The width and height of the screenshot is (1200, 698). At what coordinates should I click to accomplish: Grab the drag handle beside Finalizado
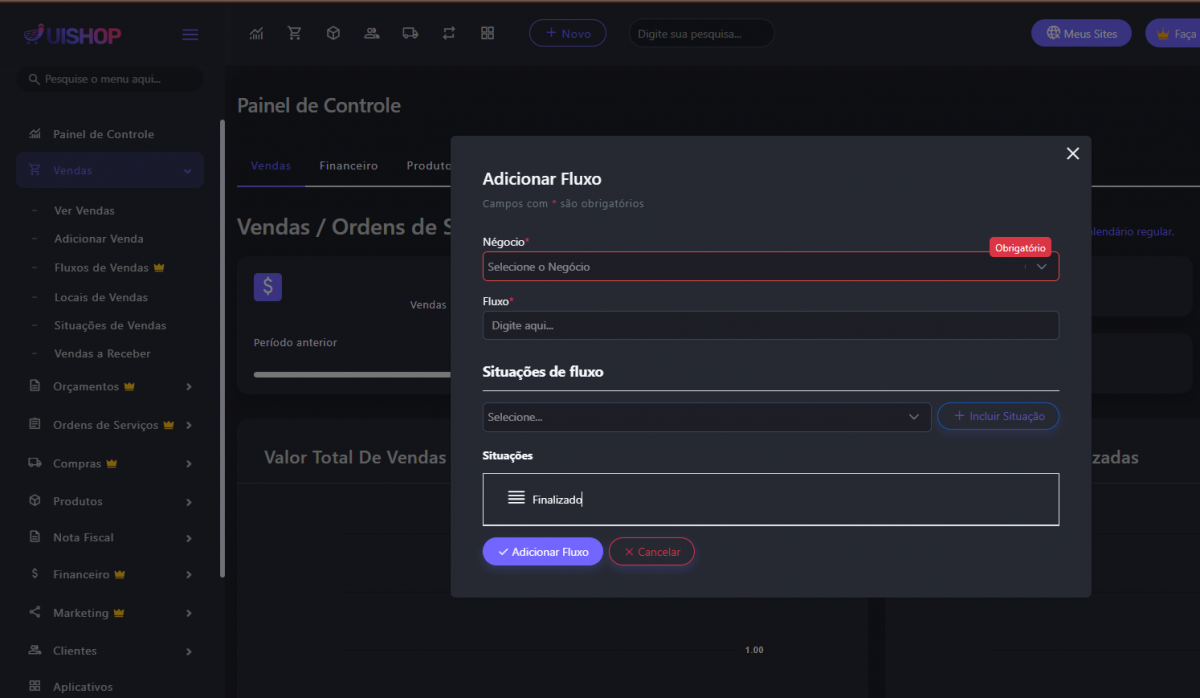pyautogui.click(x=516, y=498)
